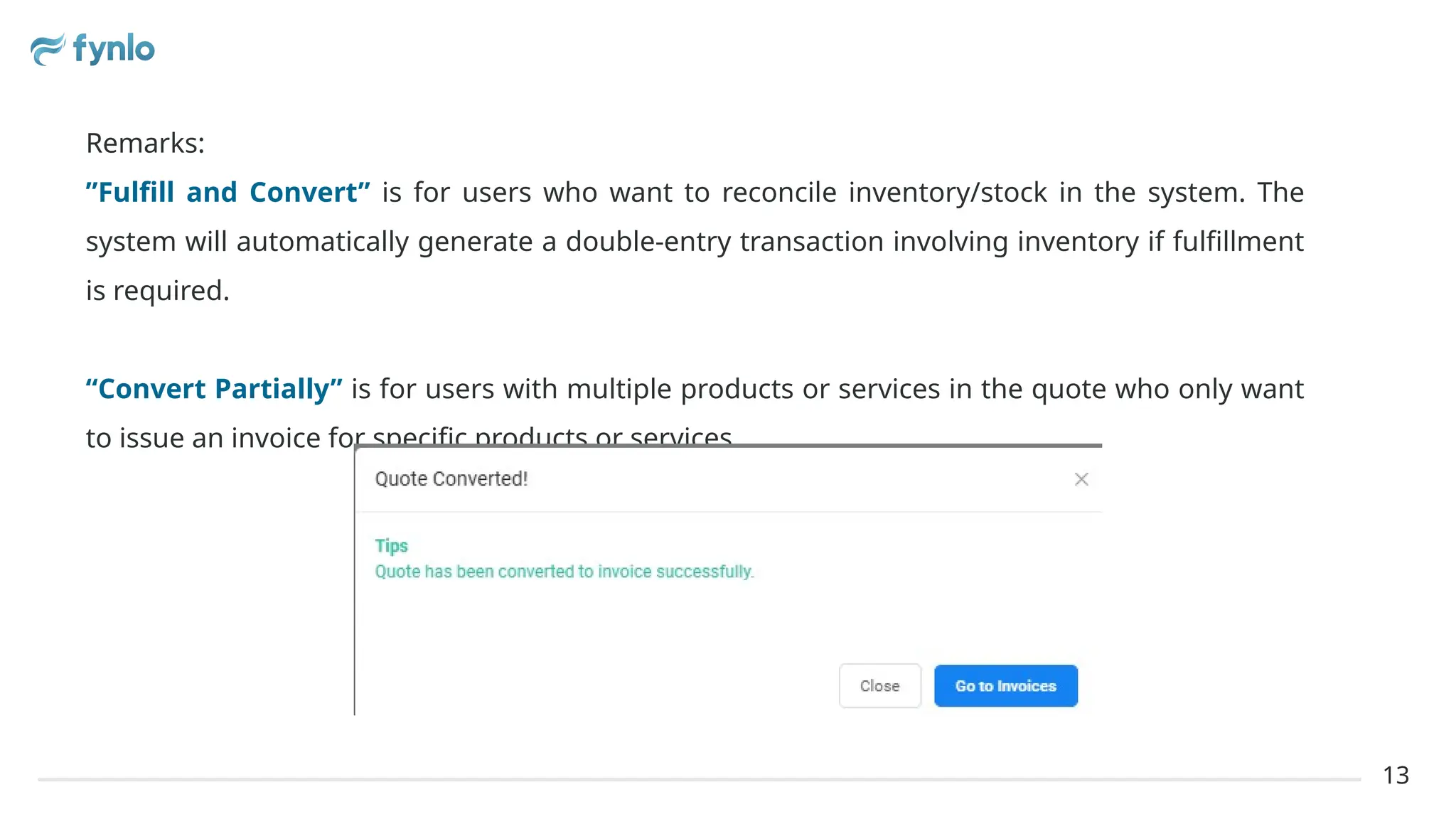This screenshot has width=1456, height=819.
Task: Click the quote converted success message
Action: coord(564,572)
